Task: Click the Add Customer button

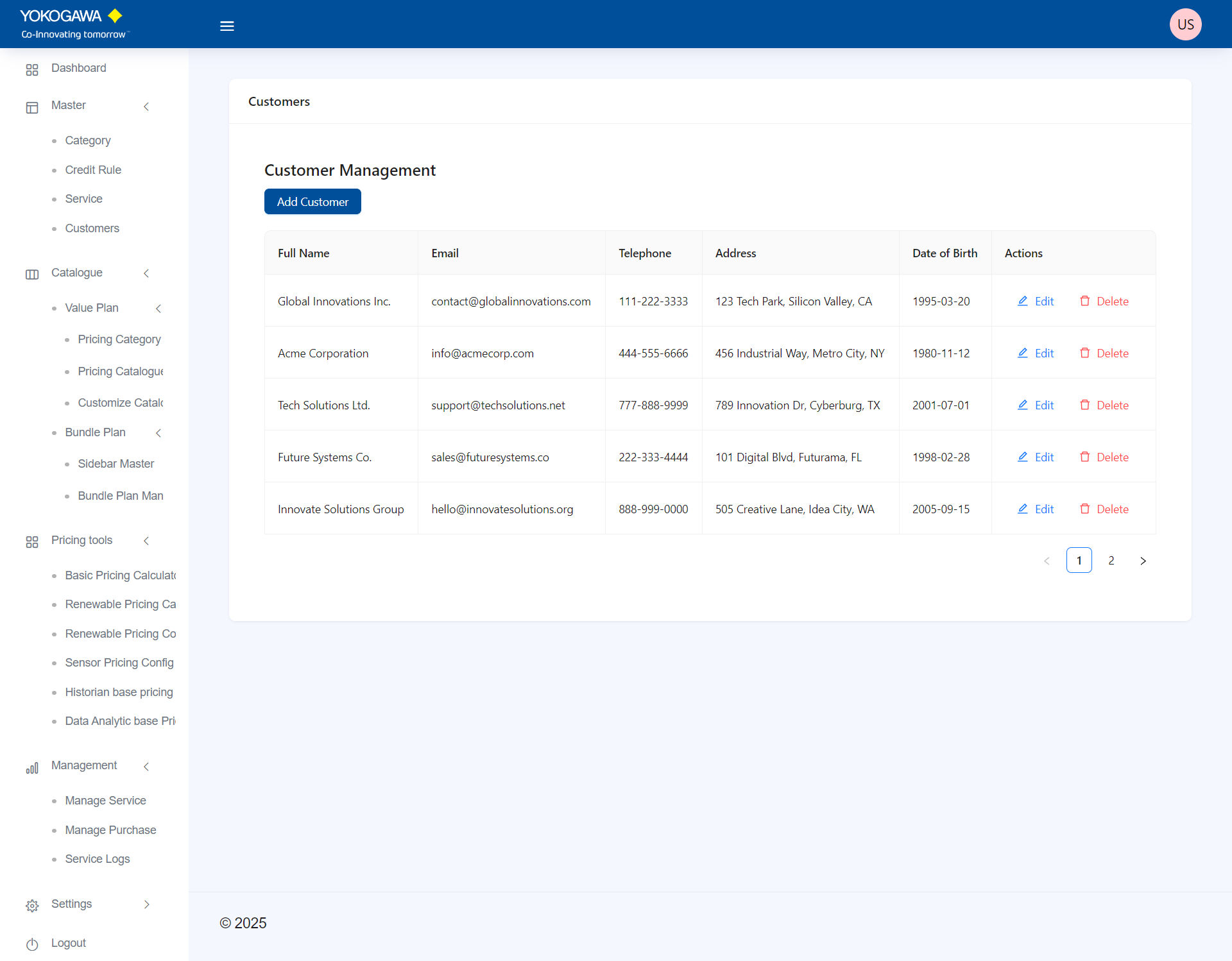Action: (x=312, y=201)
